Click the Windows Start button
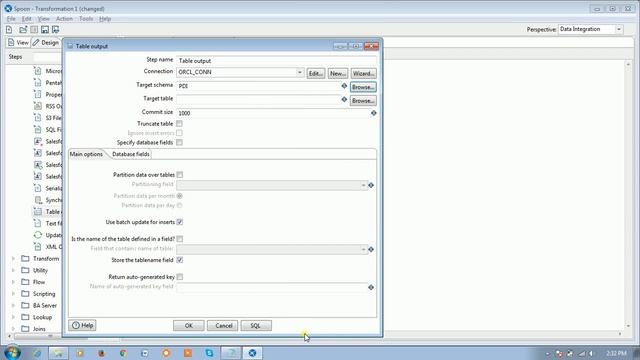Image resolution: width=640 pixels, height=360 pixels. 12,352
